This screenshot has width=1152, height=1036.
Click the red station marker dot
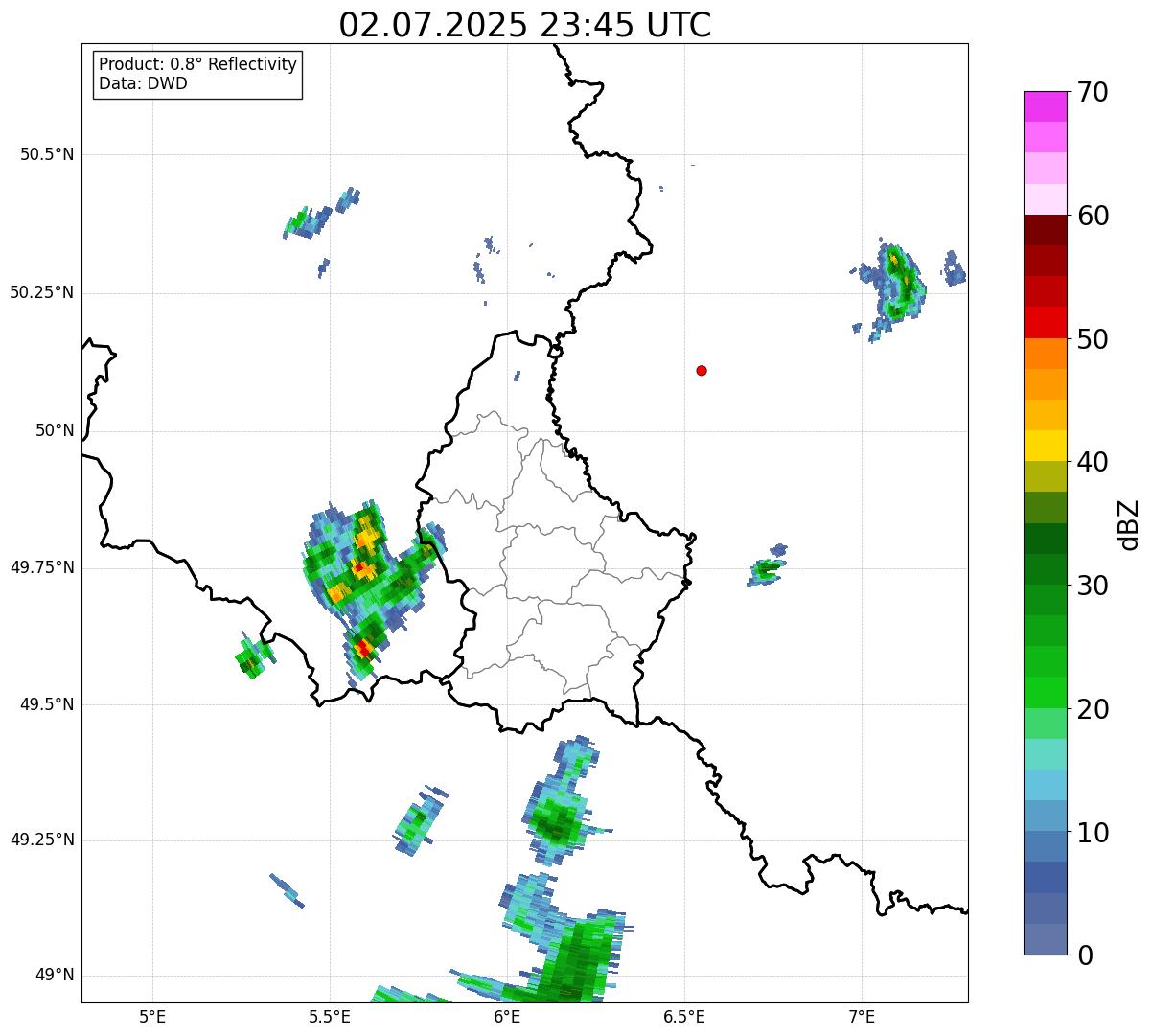click(702, 370)
